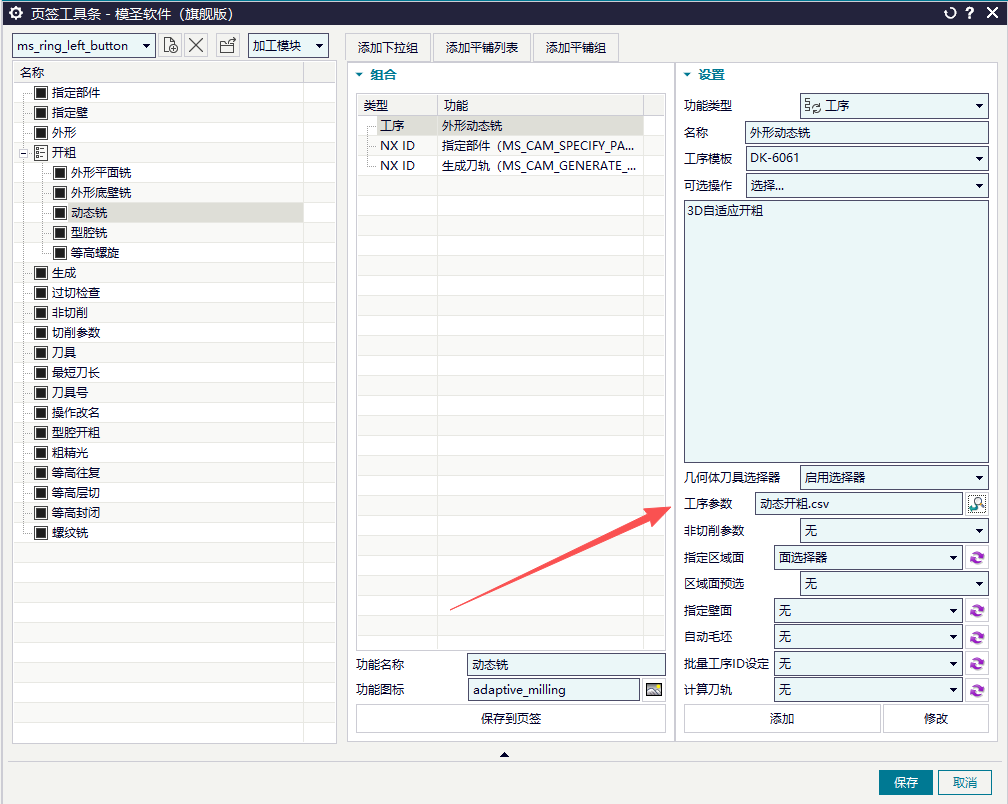
Task: Click the square icon of 螺纹铣
Action: (41, 533)
